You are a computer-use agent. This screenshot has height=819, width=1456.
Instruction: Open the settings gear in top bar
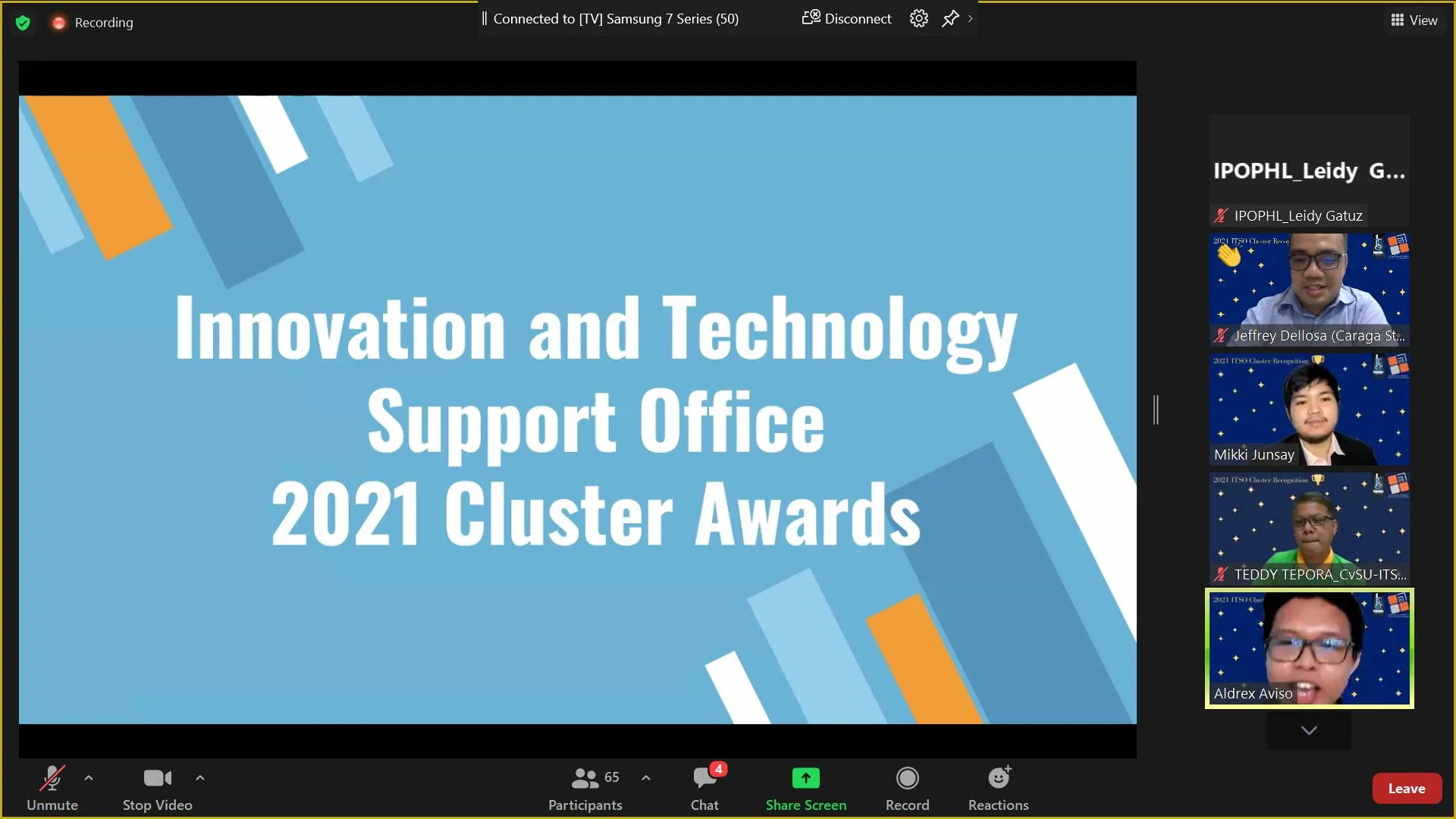918,19
